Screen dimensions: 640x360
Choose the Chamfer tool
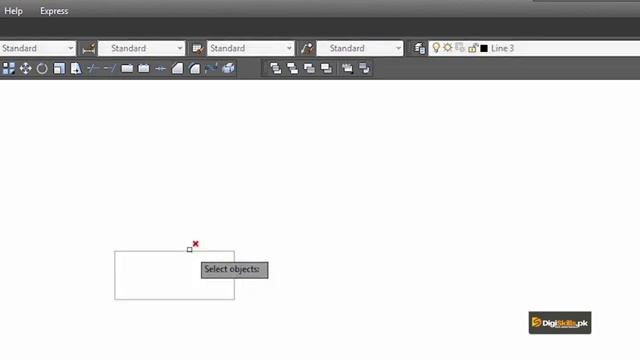click(x=178, y=68)
